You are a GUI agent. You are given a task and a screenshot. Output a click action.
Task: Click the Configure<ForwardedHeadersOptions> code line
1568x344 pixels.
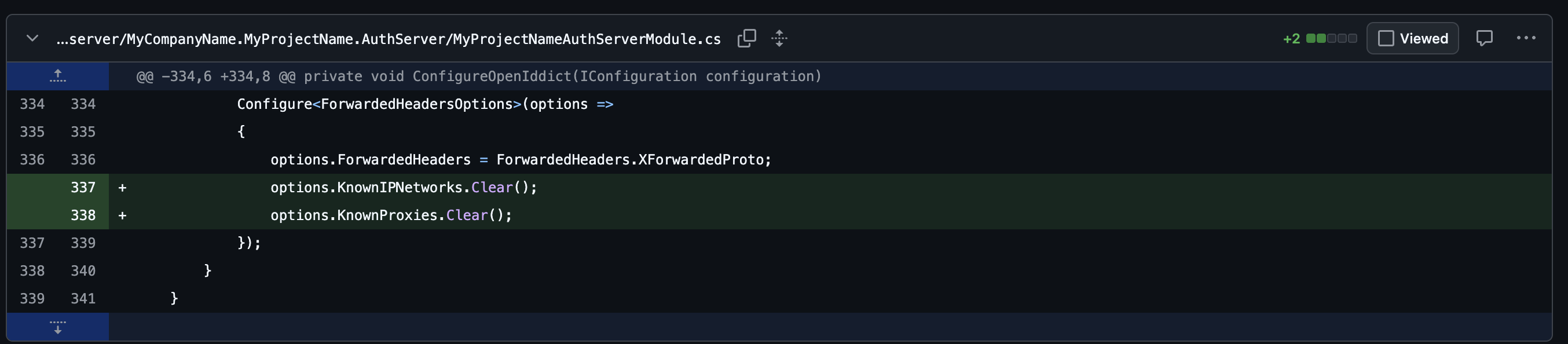(x=425, y=104)
